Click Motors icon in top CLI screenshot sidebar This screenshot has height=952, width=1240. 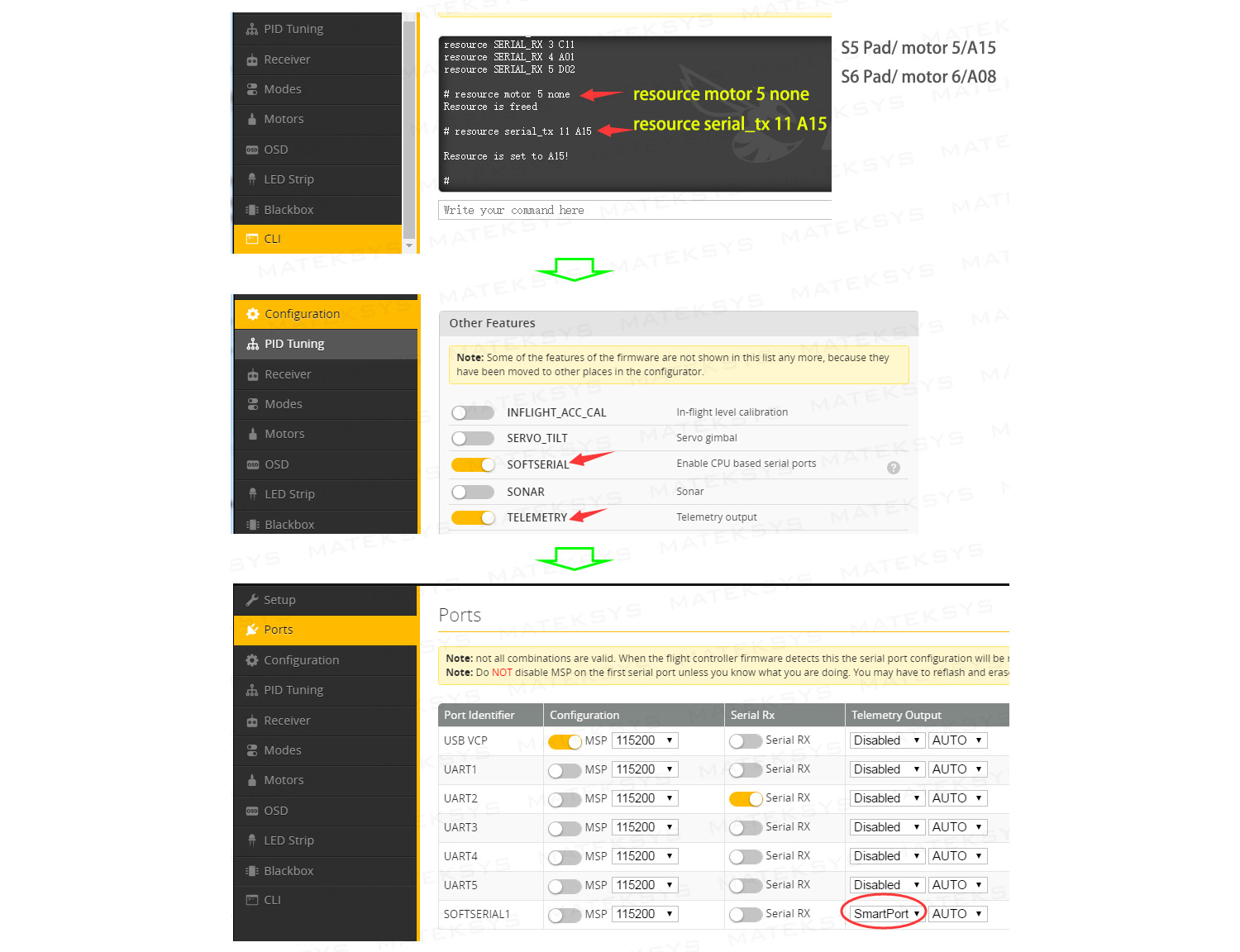point(252,119)
